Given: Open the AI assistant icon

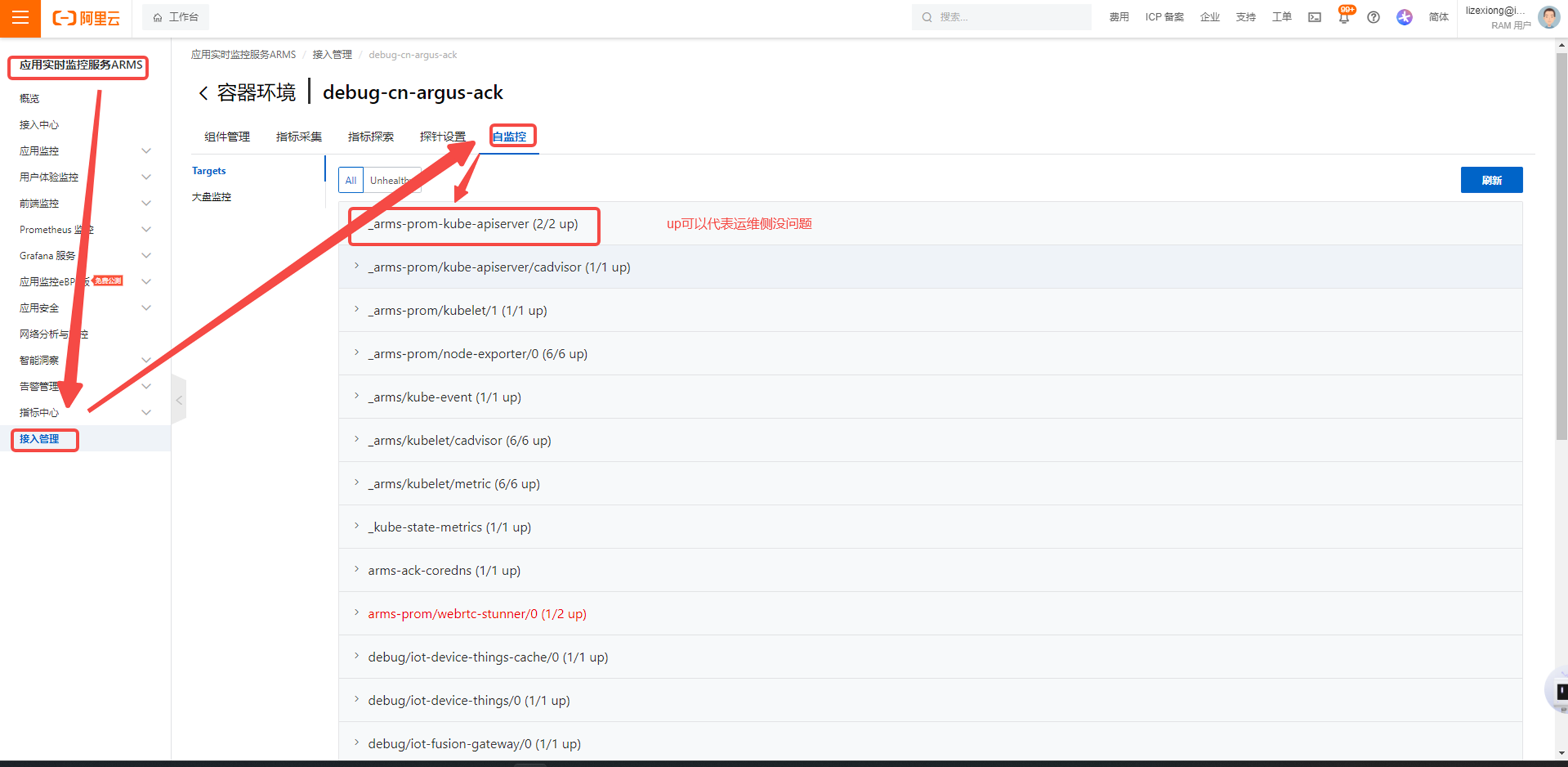Looking at the screenshot, I should point(1404,17).
